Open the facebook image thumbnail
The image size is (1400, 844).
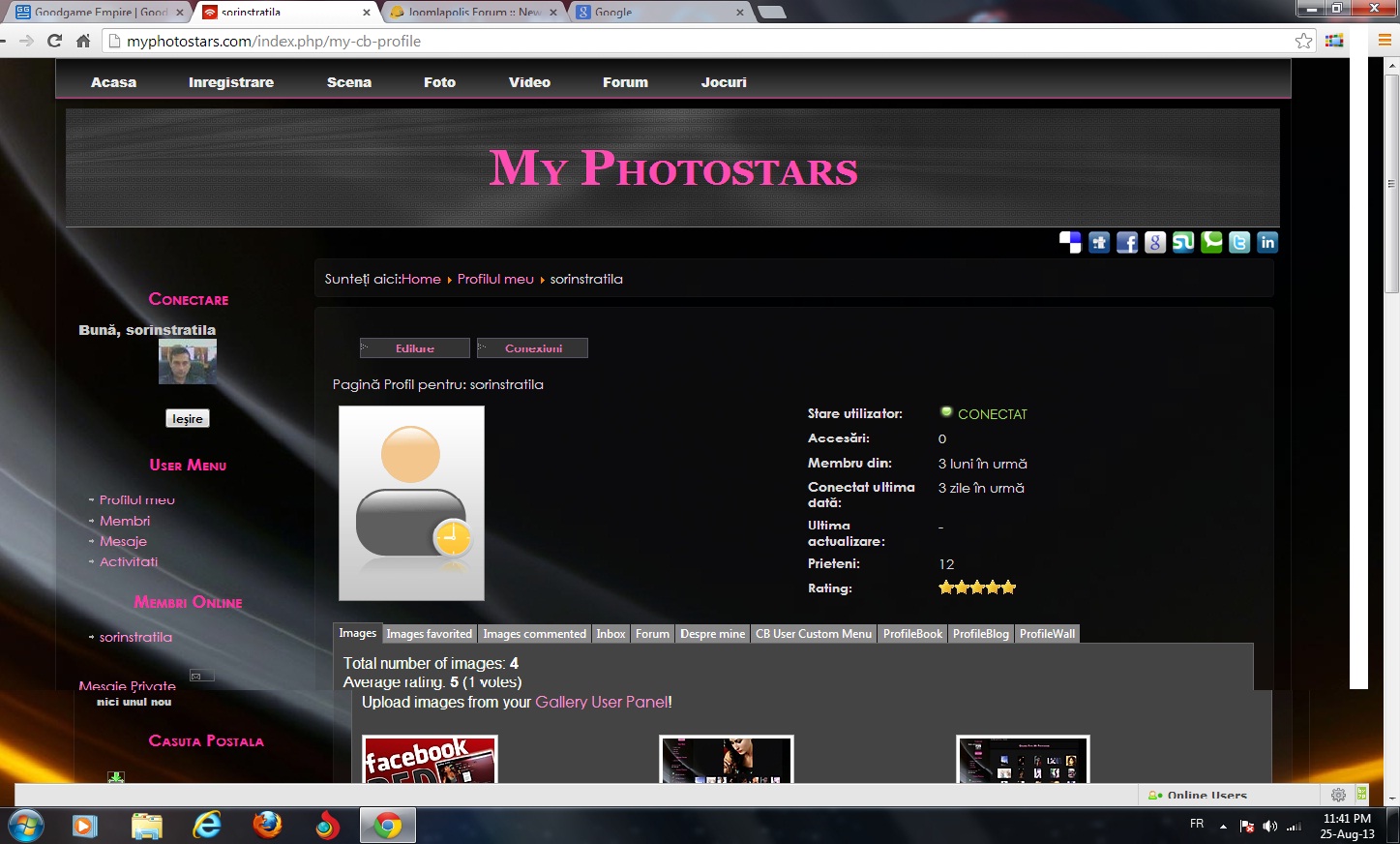click(430, 760)
